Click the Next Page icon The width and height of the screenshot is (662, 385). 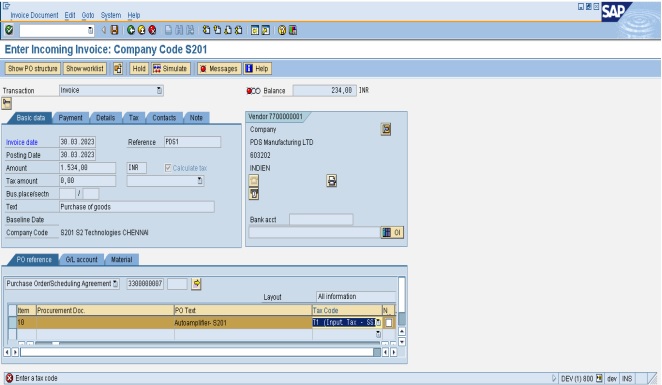point(228,30)
